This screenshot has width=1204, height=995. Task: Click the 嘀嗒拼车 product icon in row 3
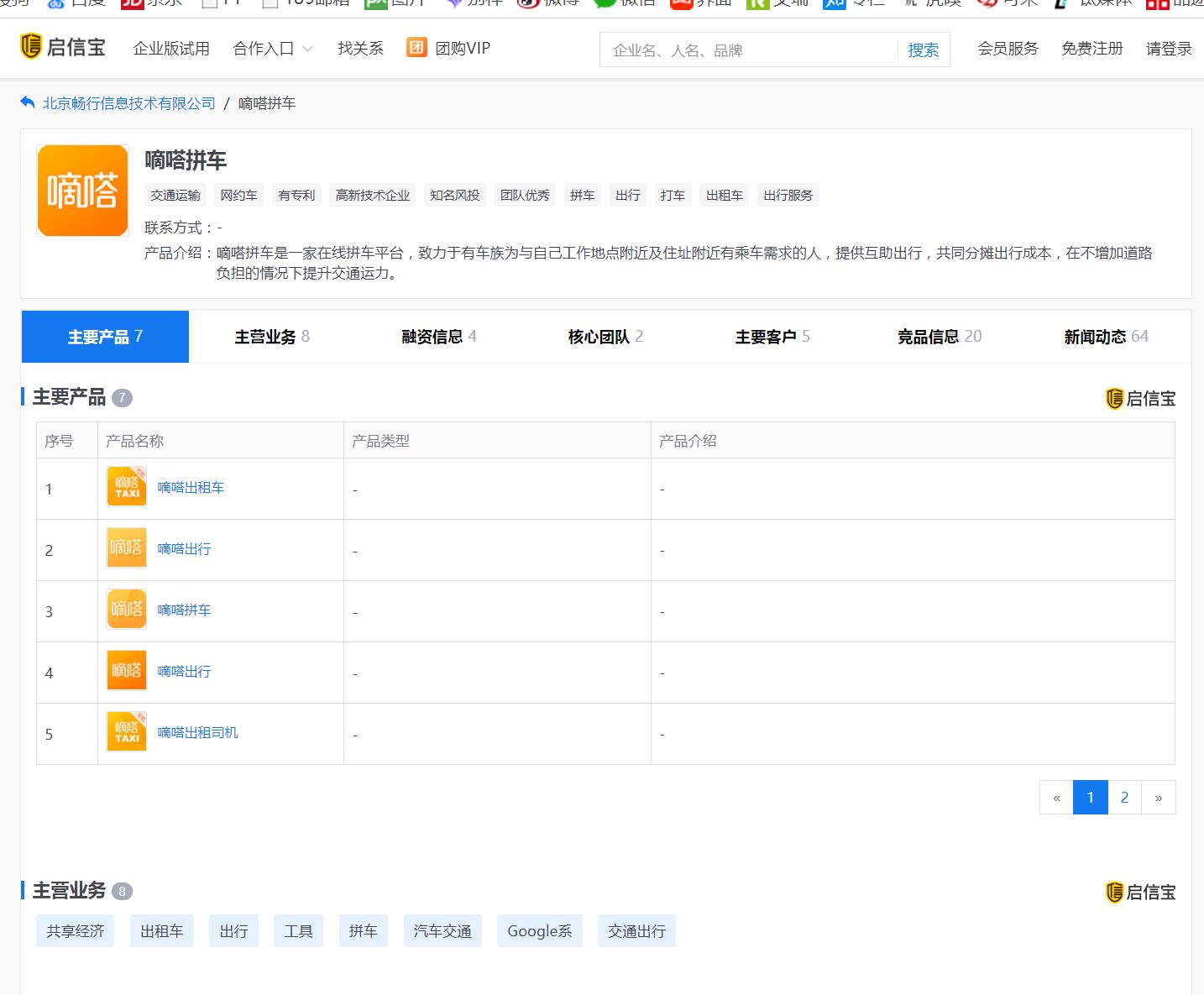coord(127,610)
